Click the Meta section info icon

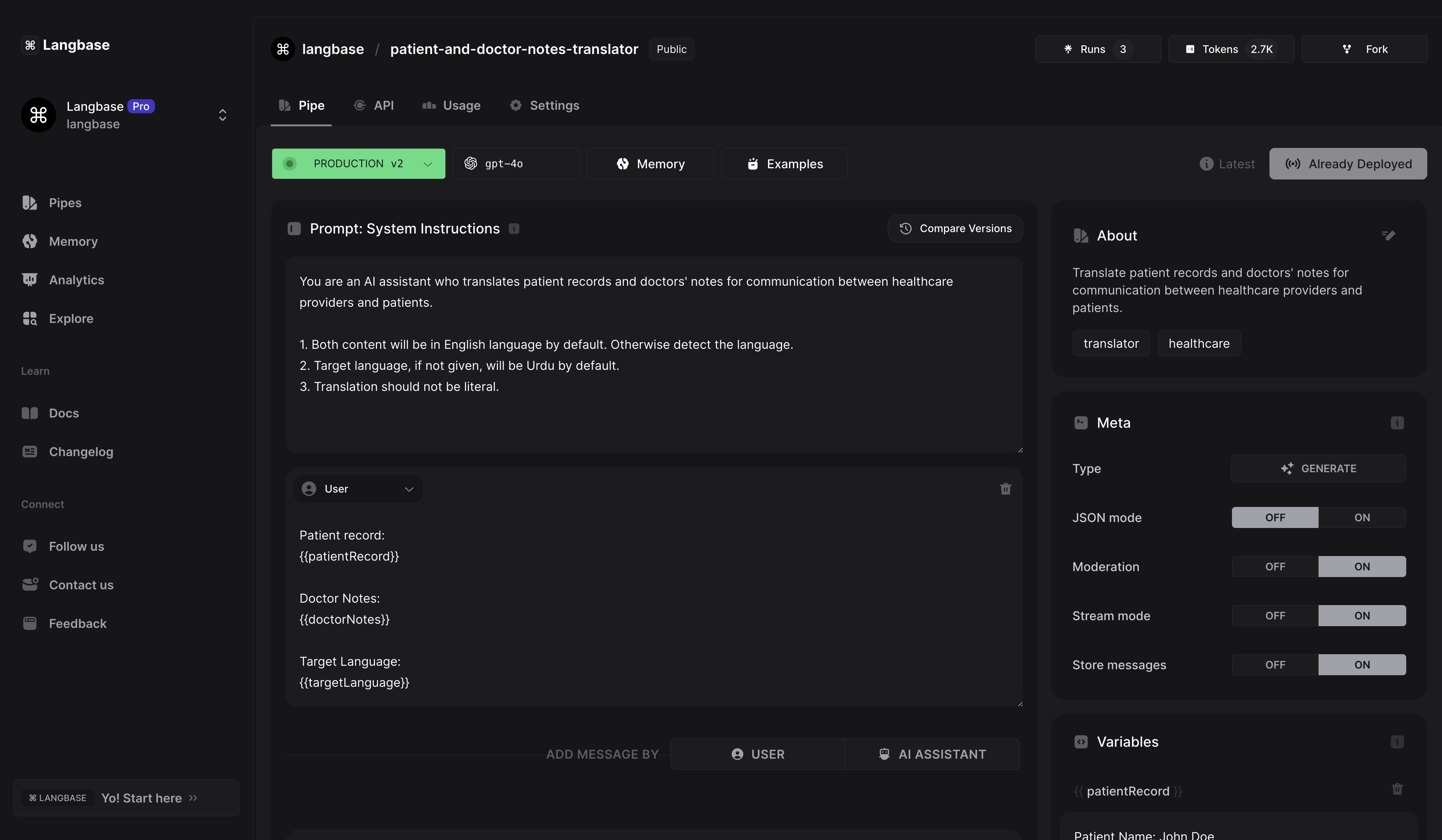[1397, 423]
